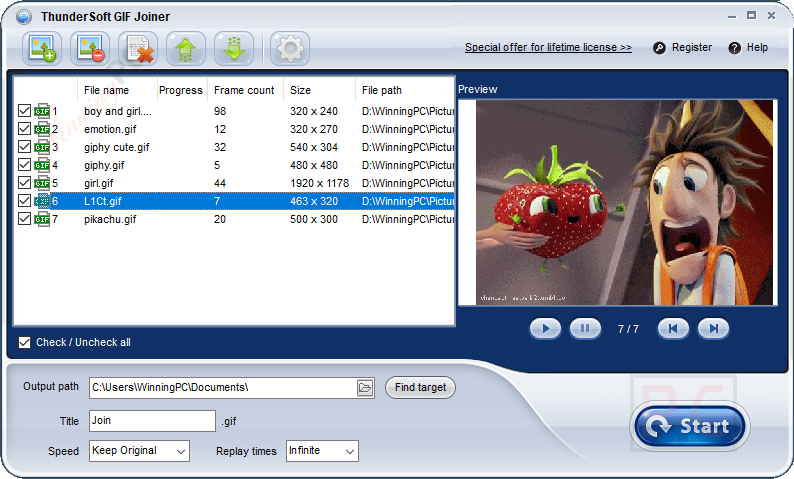794x479 pixels.
Task: Maximize the GIF Joiner window
Action: (x=751, y=16)
